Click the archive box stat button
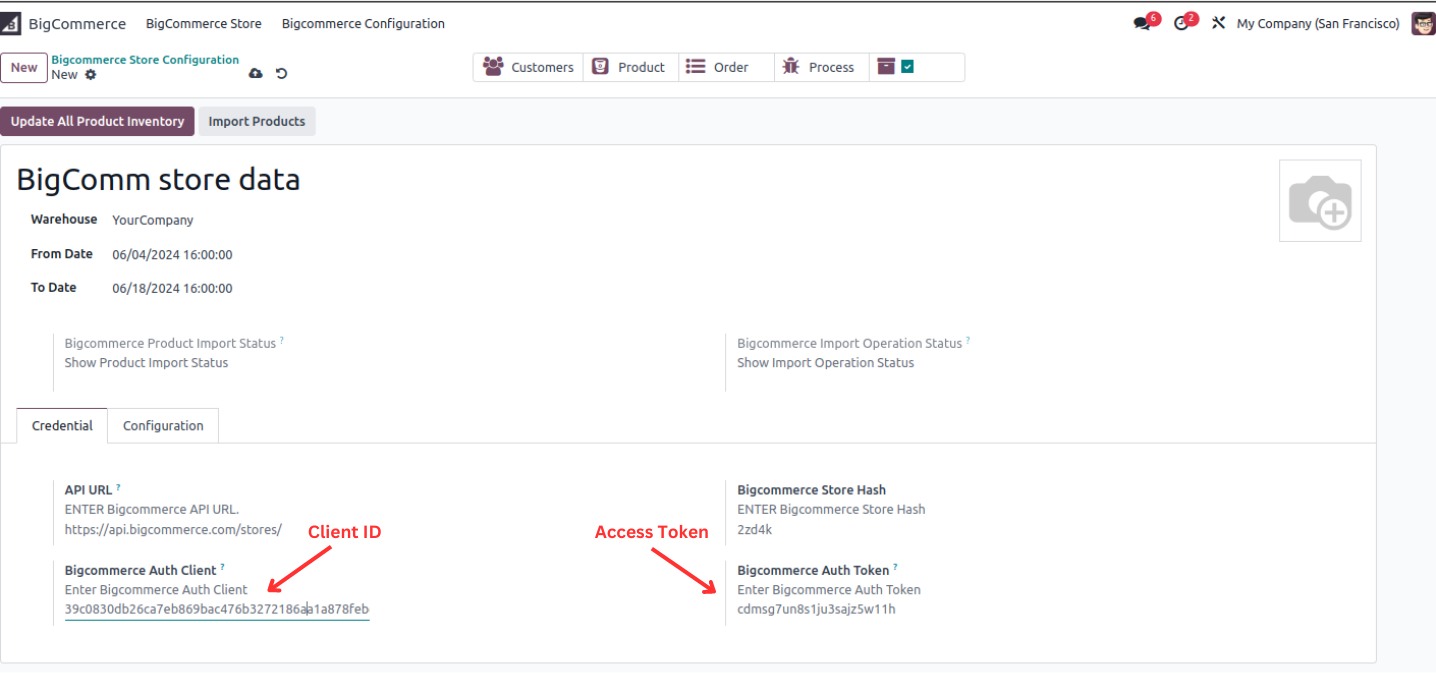 pyautogui.click(x=886, y=66)
